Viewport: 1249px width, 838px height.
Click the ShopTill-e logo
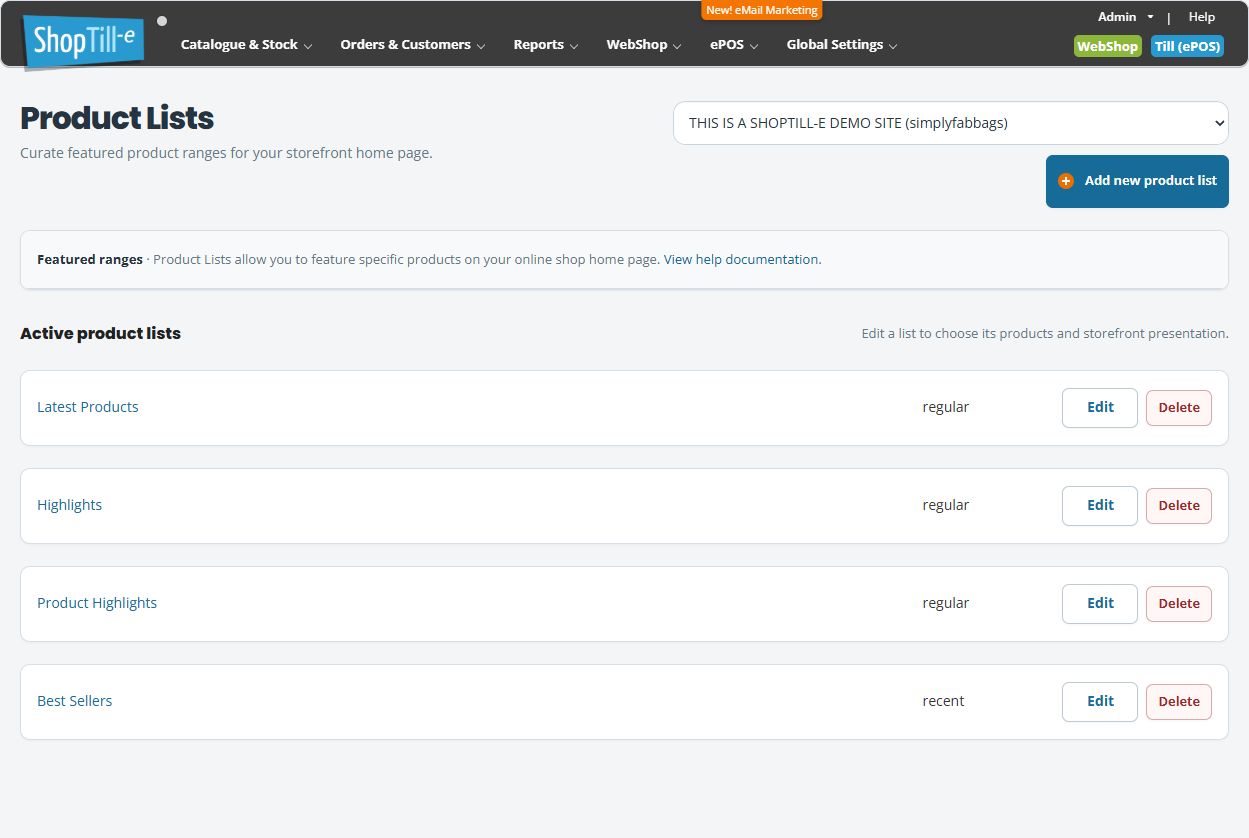tap(83, 42)
